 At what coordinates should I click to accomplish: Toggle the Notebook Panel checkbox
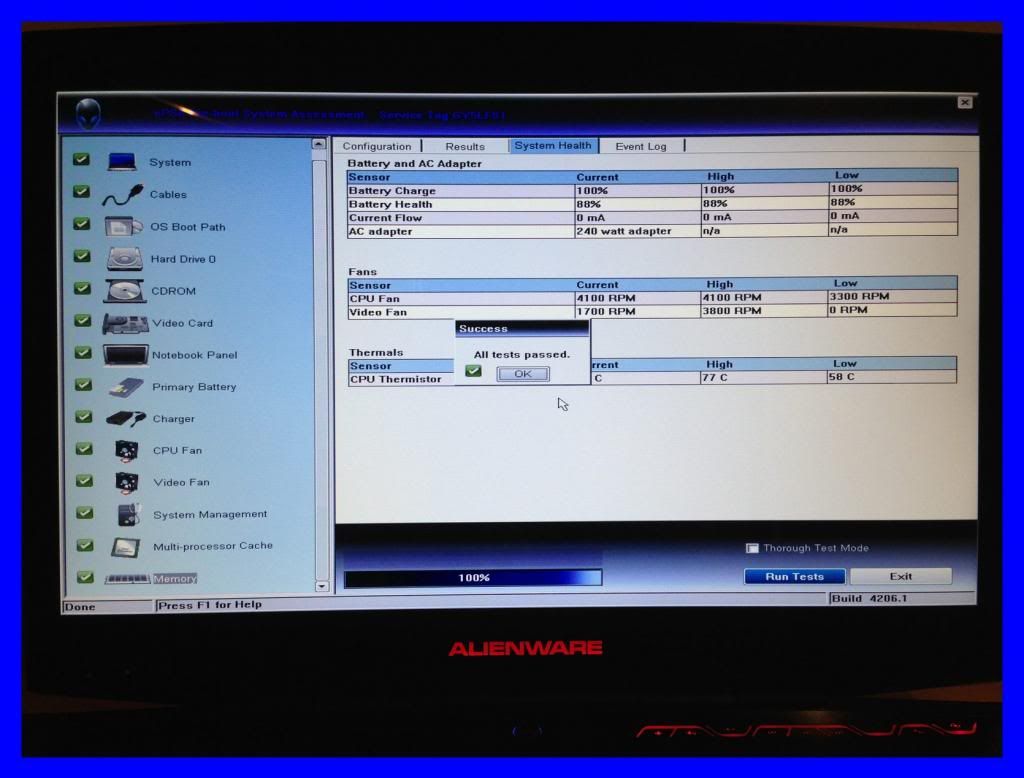point(83,352)
